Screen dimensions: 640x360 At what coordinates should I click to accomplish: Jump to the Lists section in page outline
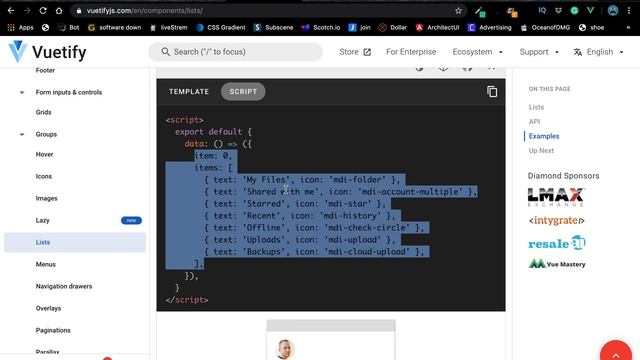[x=536, y=107]
